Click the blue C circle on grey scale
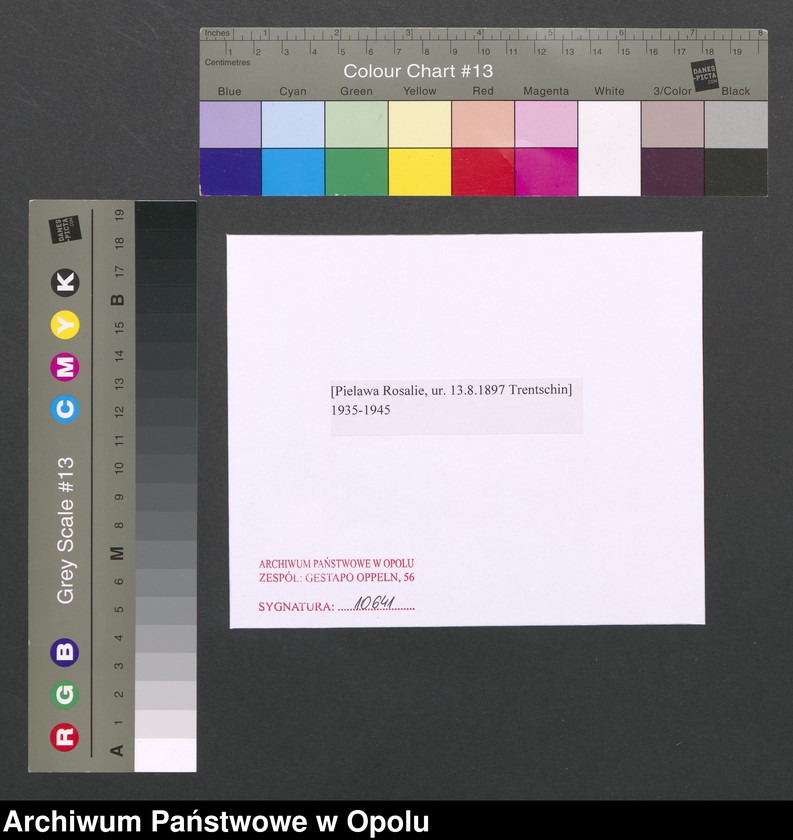The width and height of the screenshot is (793, 840). click(65, 409)
